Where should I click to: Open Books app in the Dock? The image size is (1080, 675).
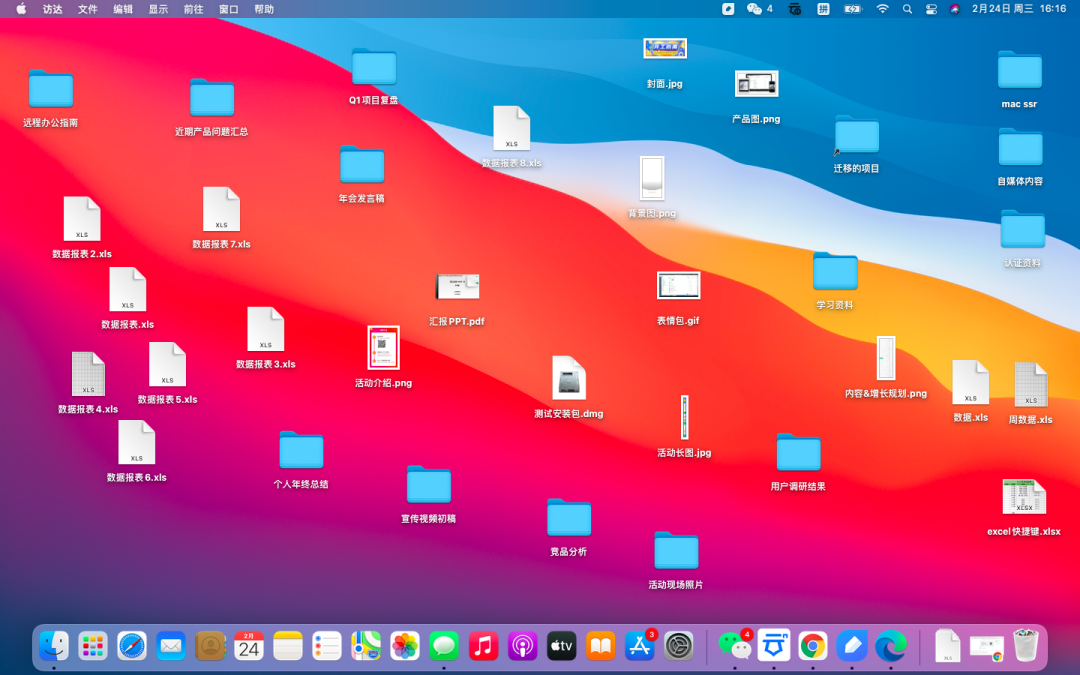[601, 646]
